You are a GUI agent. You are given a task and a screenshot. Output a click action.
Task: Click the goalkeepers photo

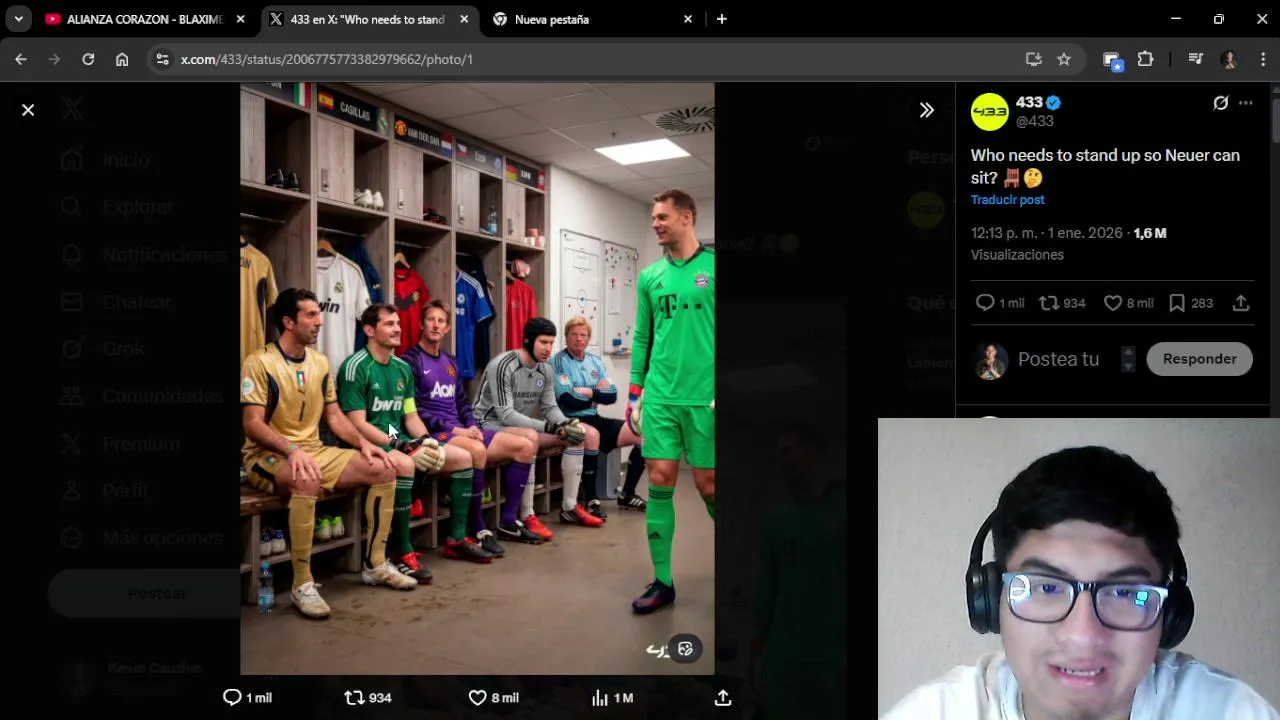click(477, 379)
